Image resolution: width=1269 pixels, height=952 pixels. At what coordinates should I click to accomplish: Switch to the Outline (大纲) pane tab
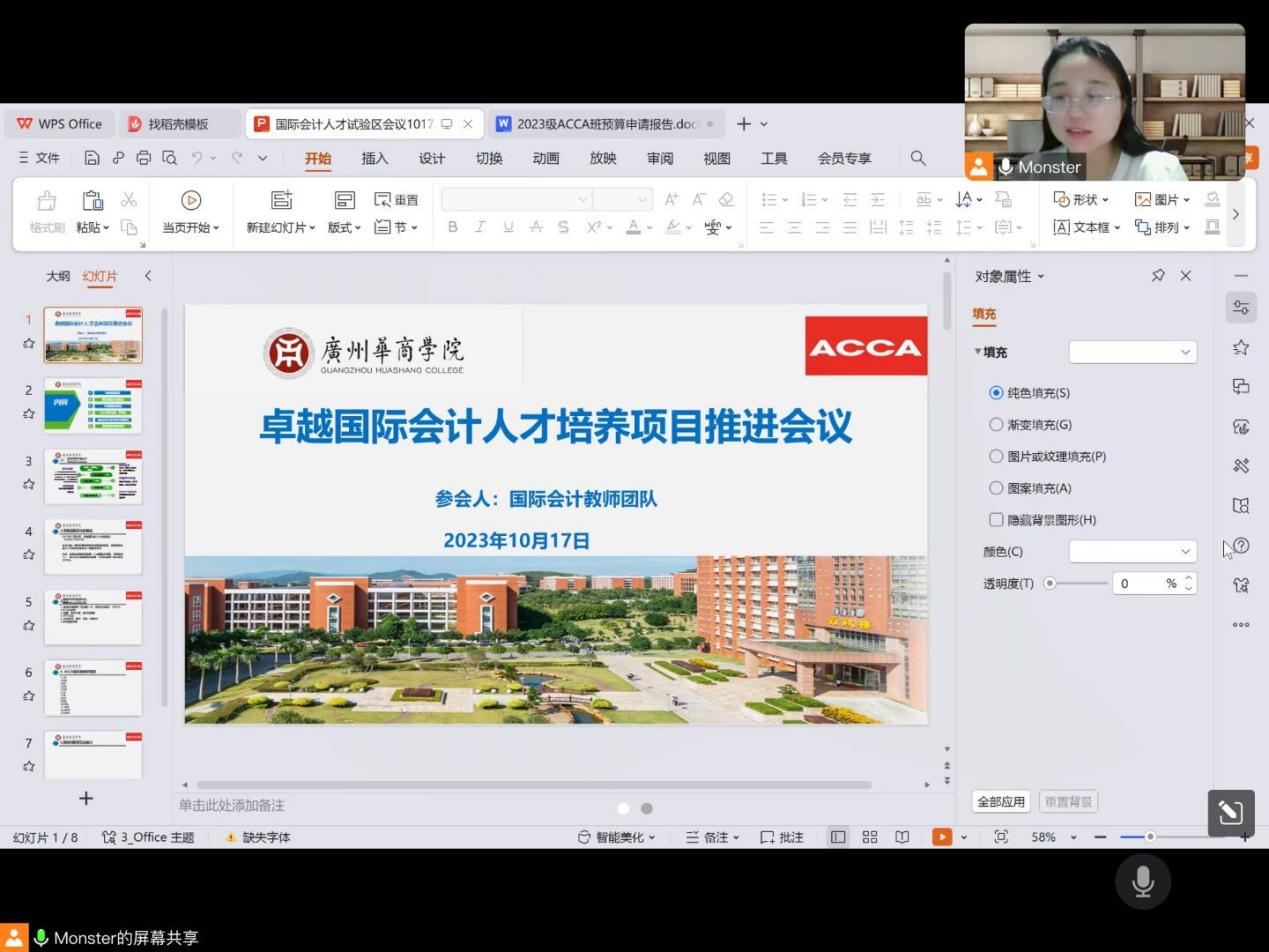[58, 276]
